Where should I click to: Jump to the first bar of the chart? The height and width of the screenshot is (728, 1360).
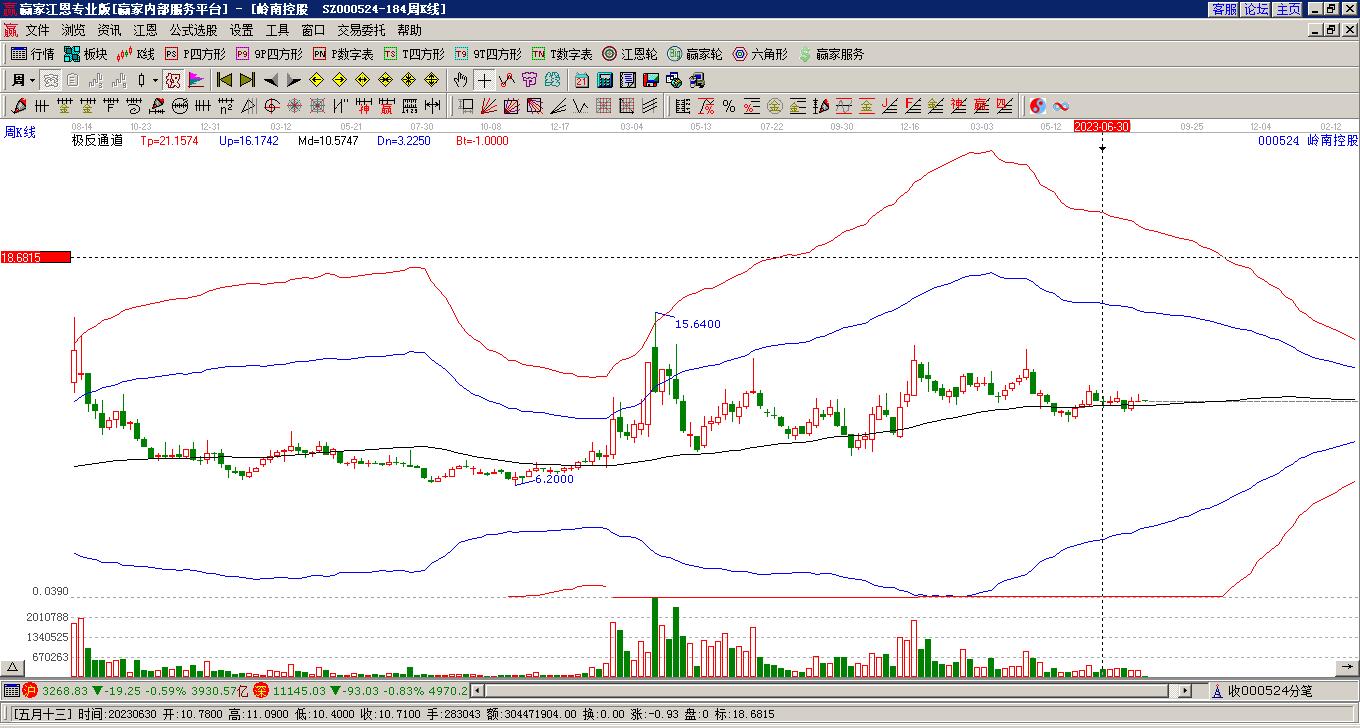[x=224, y=80]
